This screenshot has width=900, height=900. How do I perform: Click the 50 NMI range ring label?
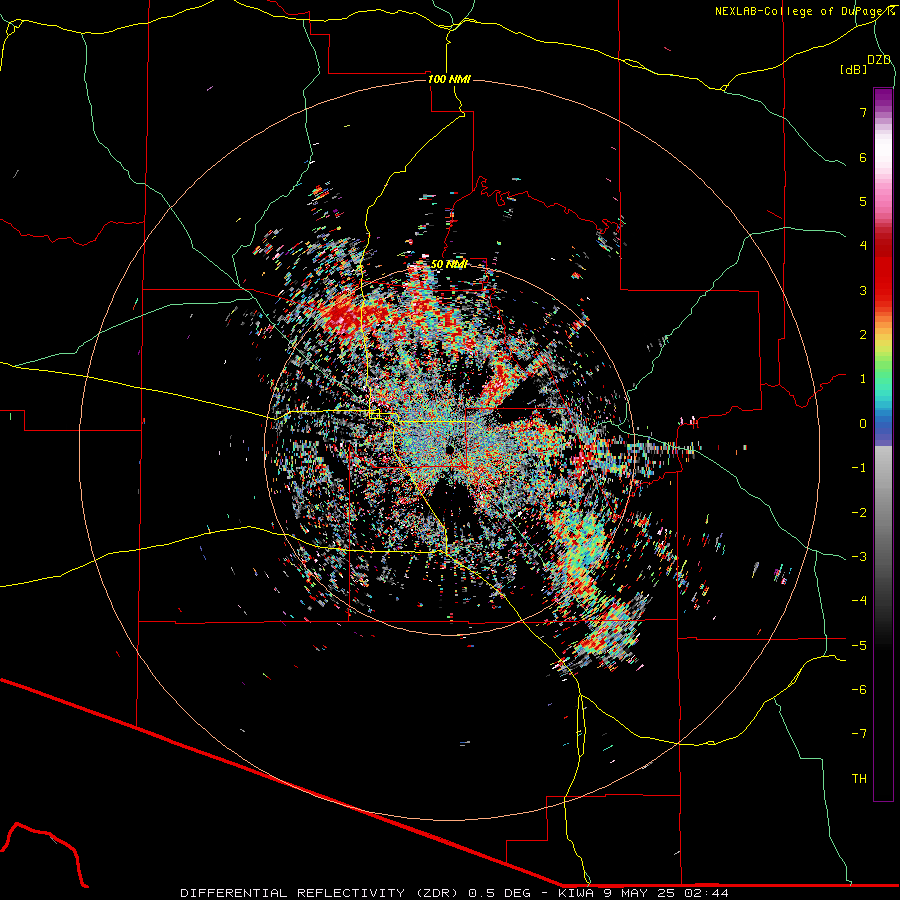[449, 264]
